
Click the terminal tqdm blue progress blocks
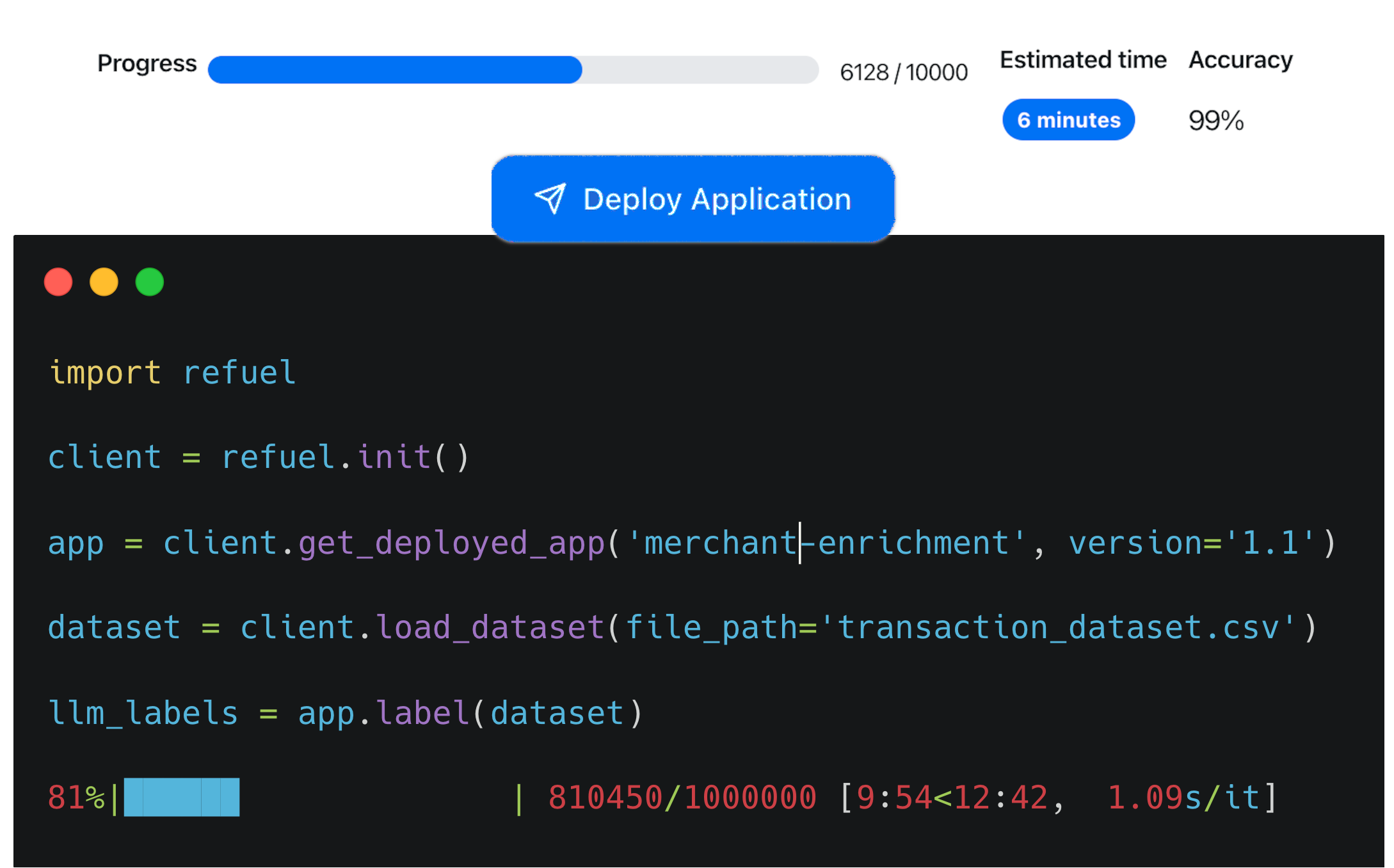click(x=182, y=798)
